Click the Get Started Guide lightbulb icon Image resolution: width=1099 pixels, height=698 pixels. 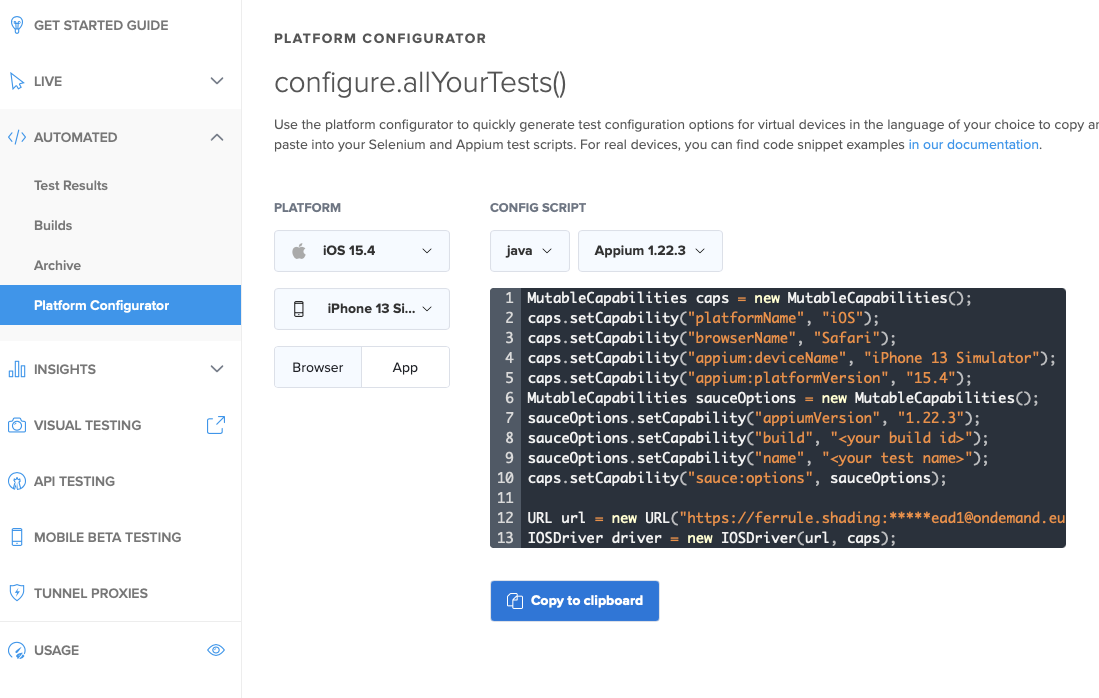pos(17,25)
